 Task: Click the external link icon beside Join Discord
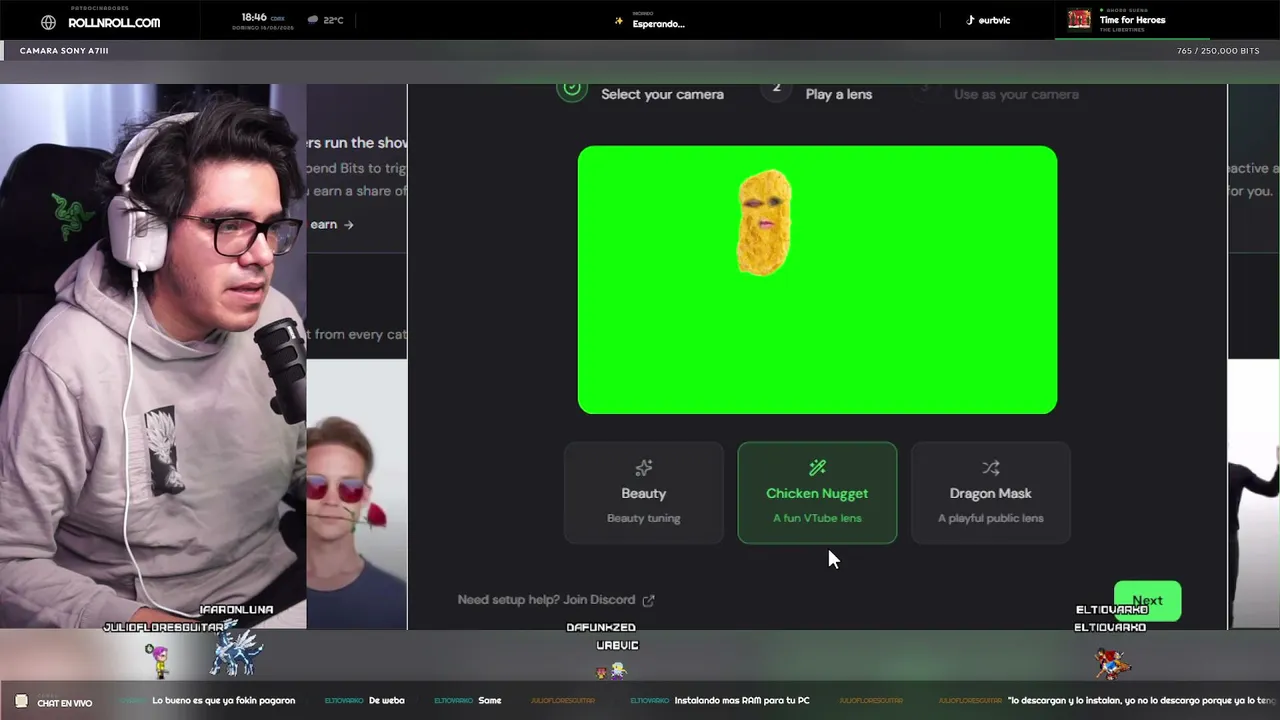point(648,600)
